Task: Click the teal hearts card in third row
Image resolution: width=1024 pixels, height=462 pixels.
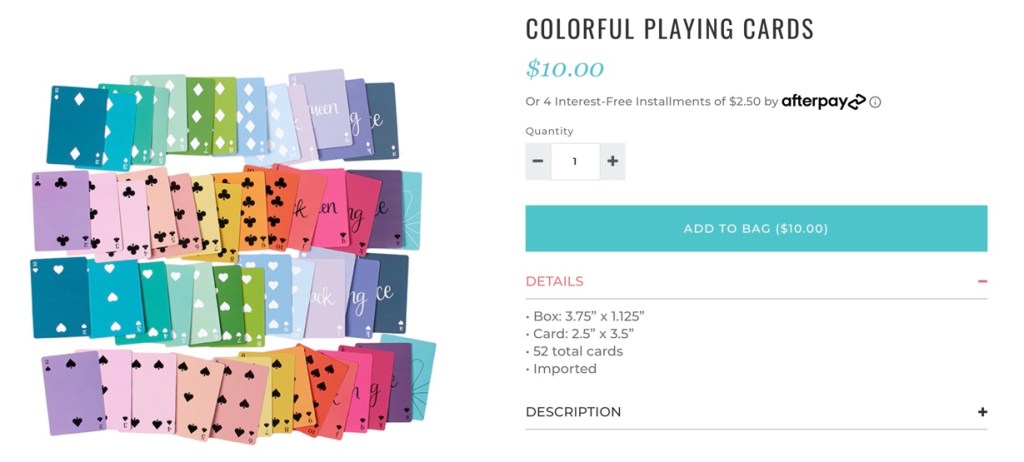Action: [58, 297]
